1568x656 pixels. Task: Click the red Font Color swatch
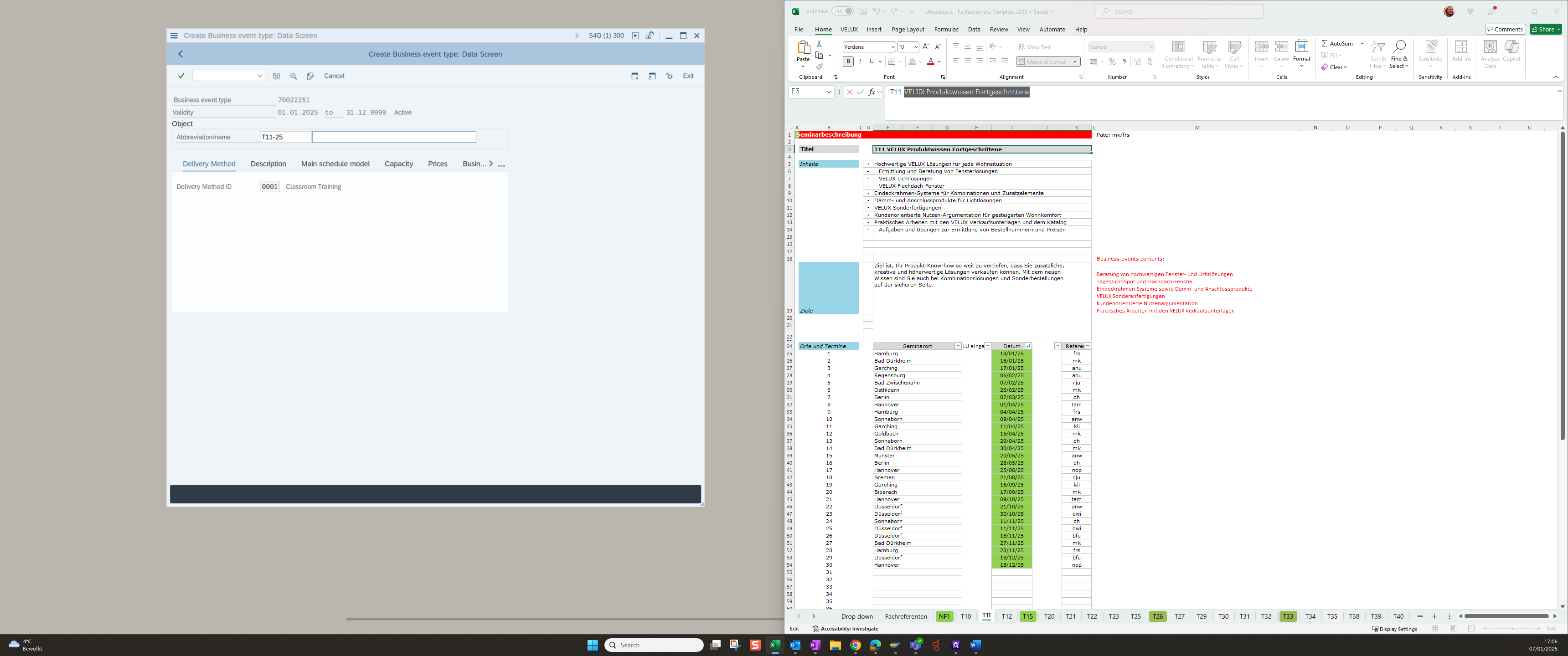click(x=930, y=61)
